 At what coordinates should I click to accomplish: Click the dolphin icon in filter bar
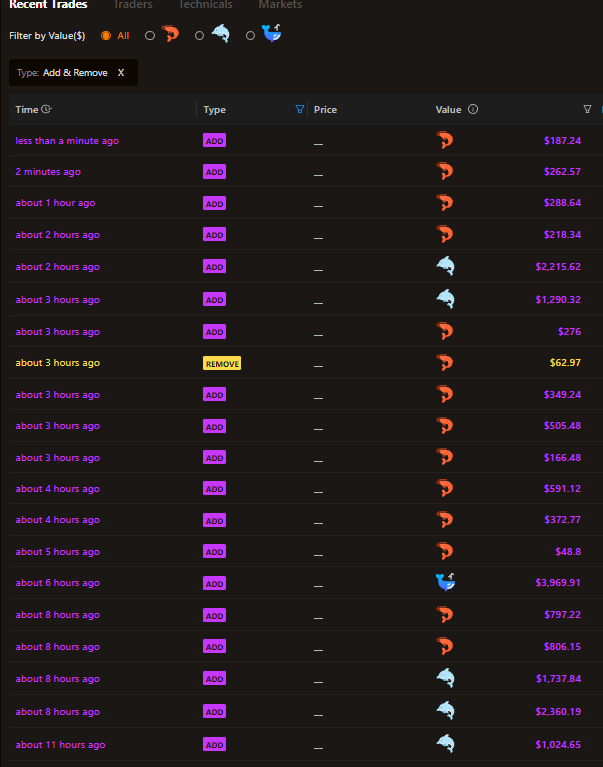pos(221,34)
